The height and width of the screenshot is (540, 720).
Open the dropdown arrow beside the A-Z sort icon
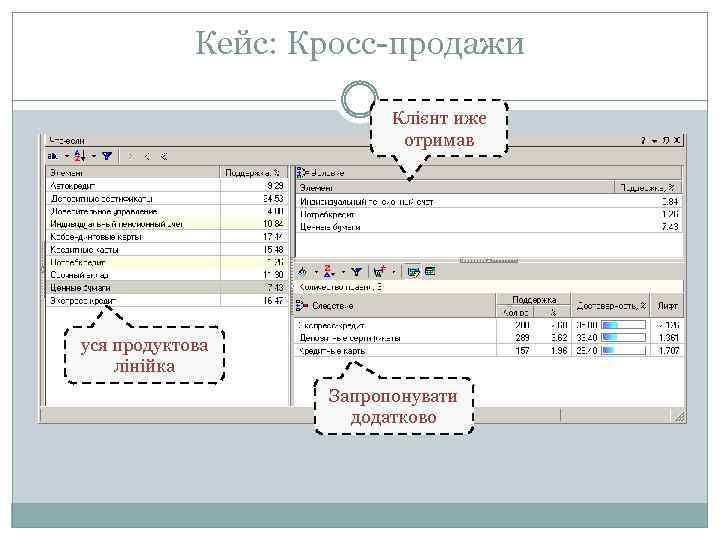94,157
